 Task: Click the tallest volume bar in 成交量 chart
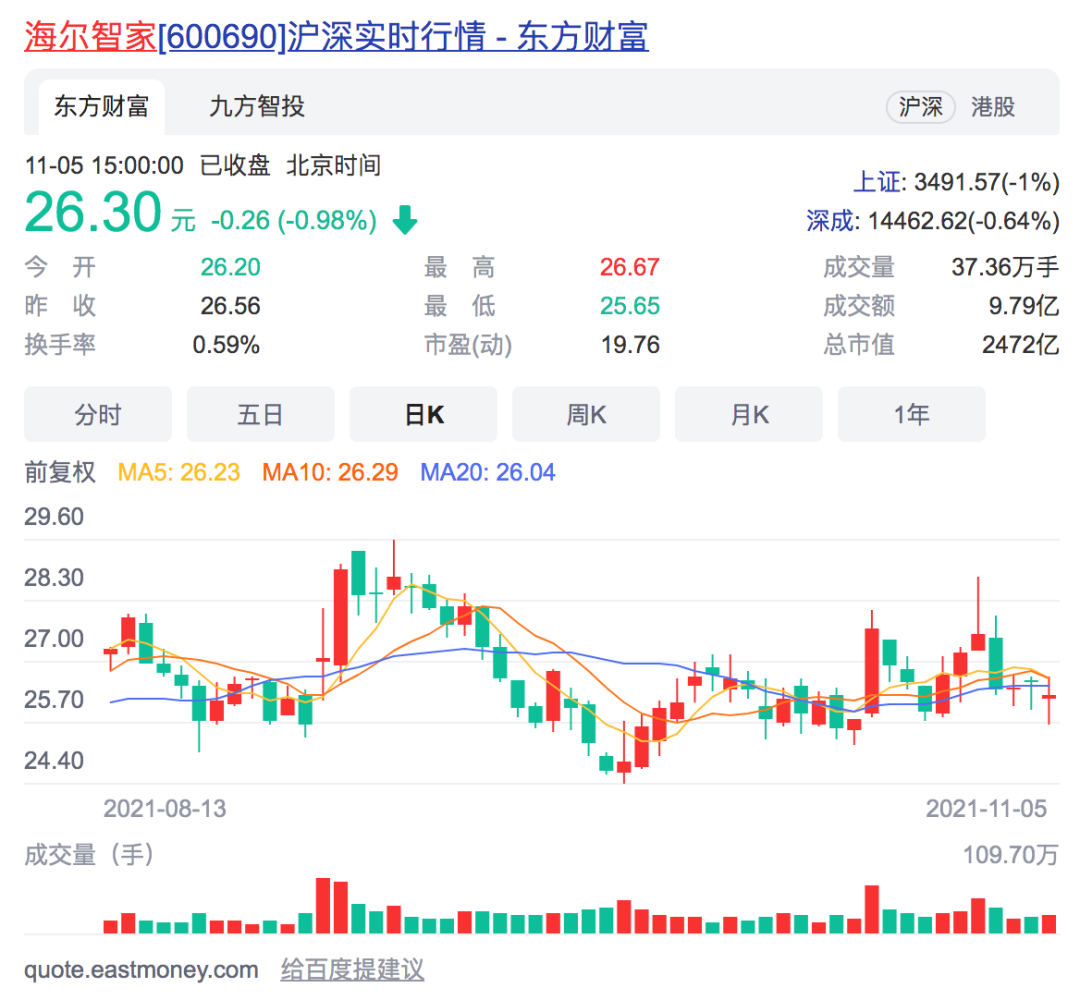(x=322, y=905)
